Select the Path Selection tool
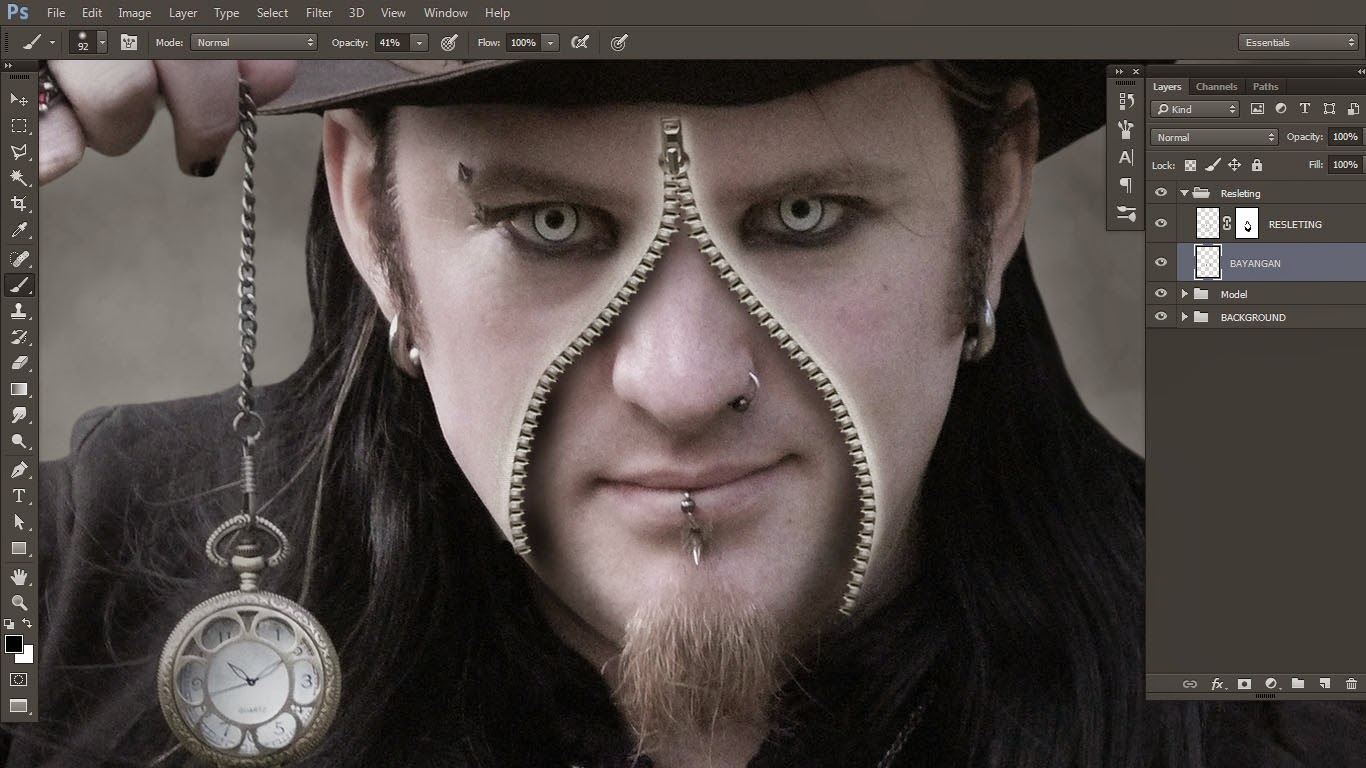The image size is (1366, 768). click(x=19, y=522)
